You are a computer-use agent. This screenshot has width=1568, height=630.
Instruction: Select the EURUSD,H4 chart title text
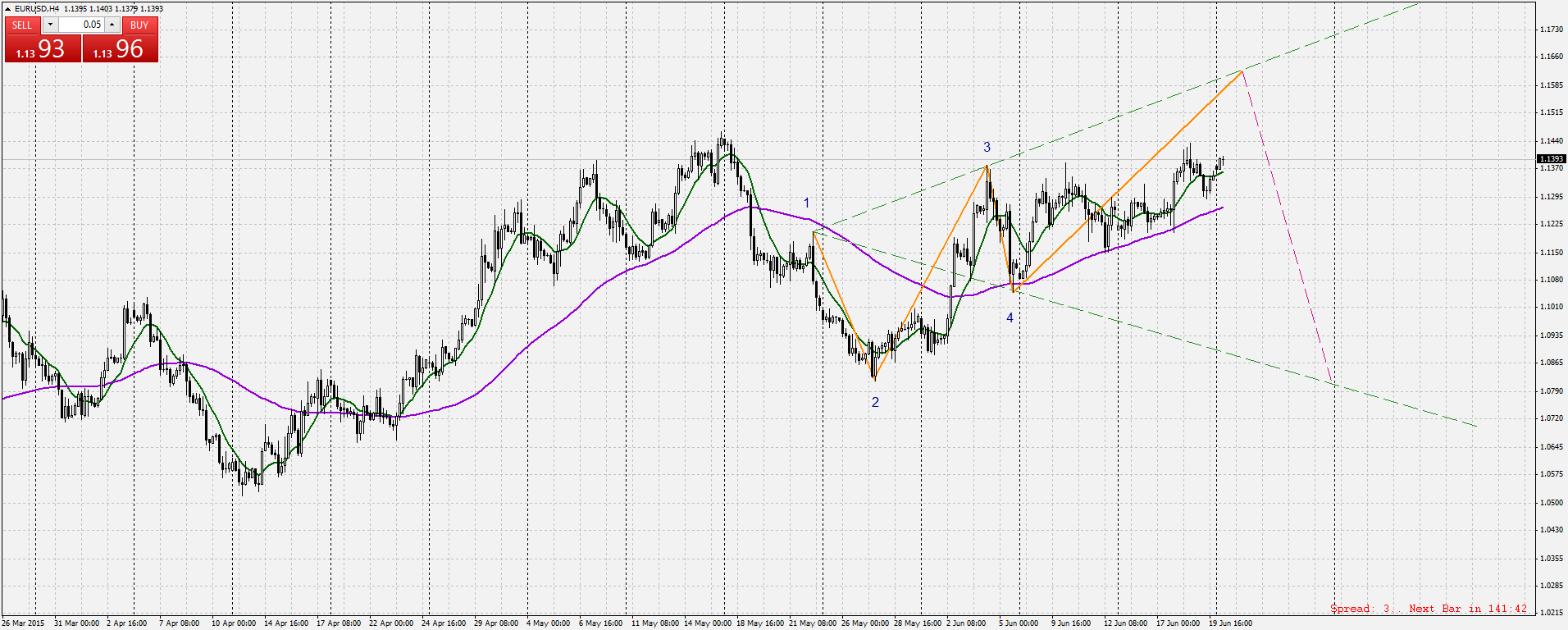coord(37,8)
